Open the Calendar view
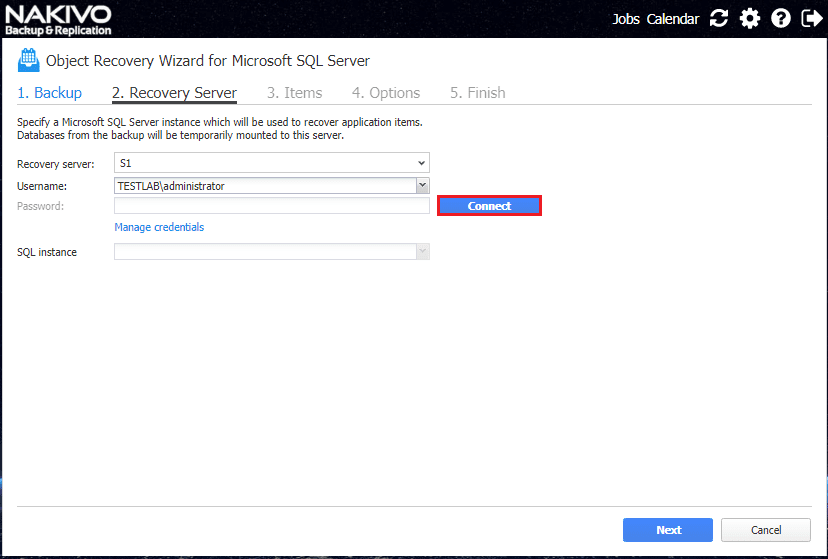828x559 pixels. click(673, 19)
